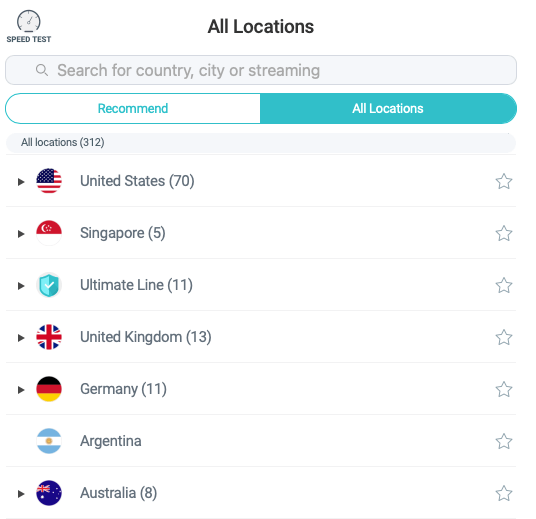Mark Argentina as favorite via star
Screen dimensions: 536x519
(x=504, y=441)
